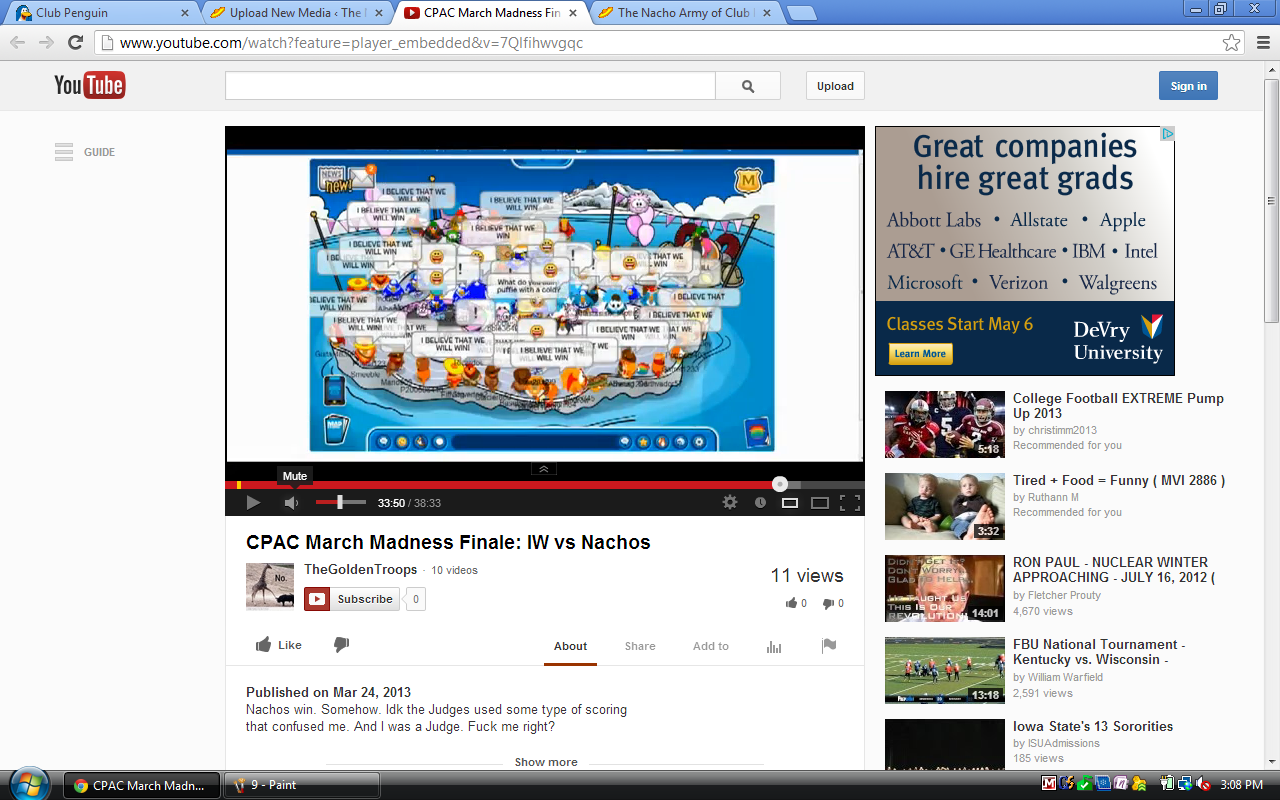Expand description with Show more
The image size is (1280, 800).
point(545,762)
